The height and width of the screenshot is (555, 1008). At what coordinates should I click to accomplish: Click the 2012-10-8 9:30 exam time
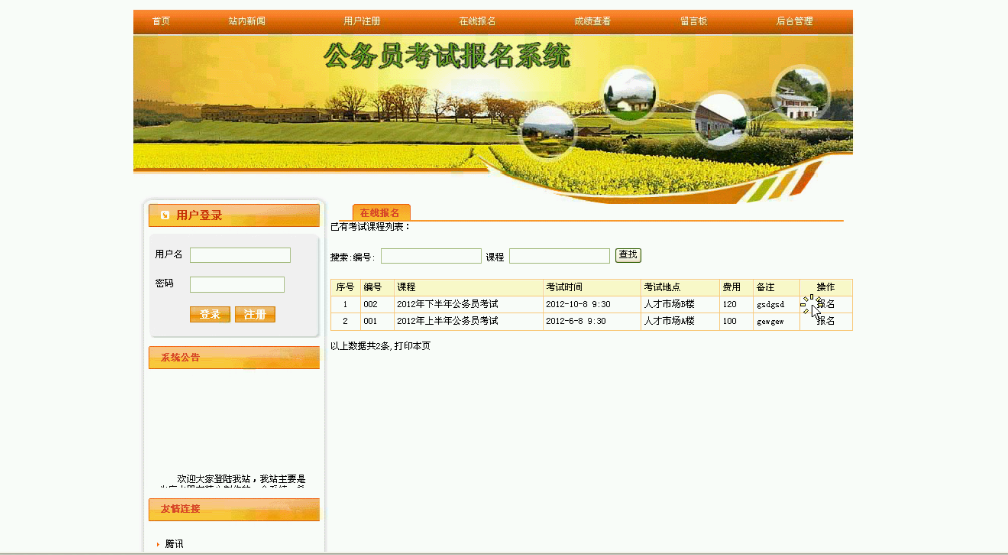(x=578, y=304)
